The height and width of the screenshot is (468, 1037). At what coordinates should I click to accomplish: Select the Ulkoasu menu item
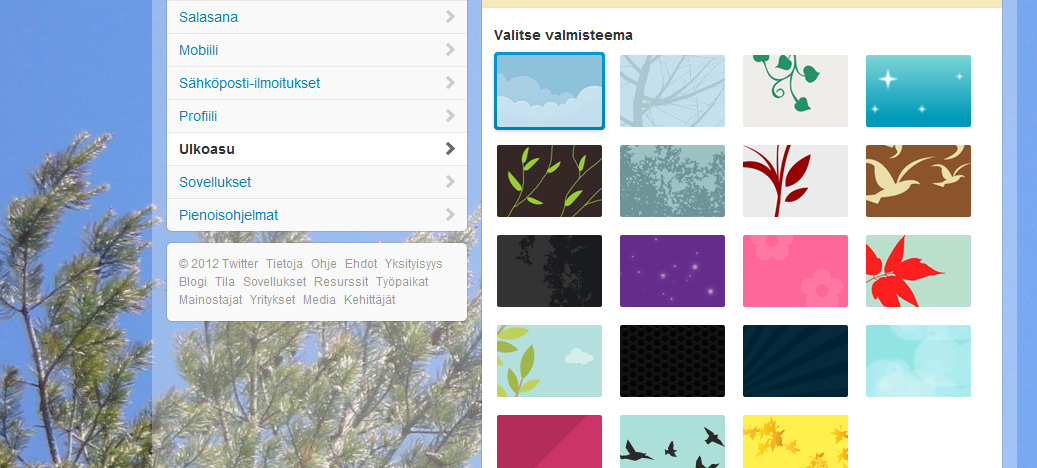point(317,149)
